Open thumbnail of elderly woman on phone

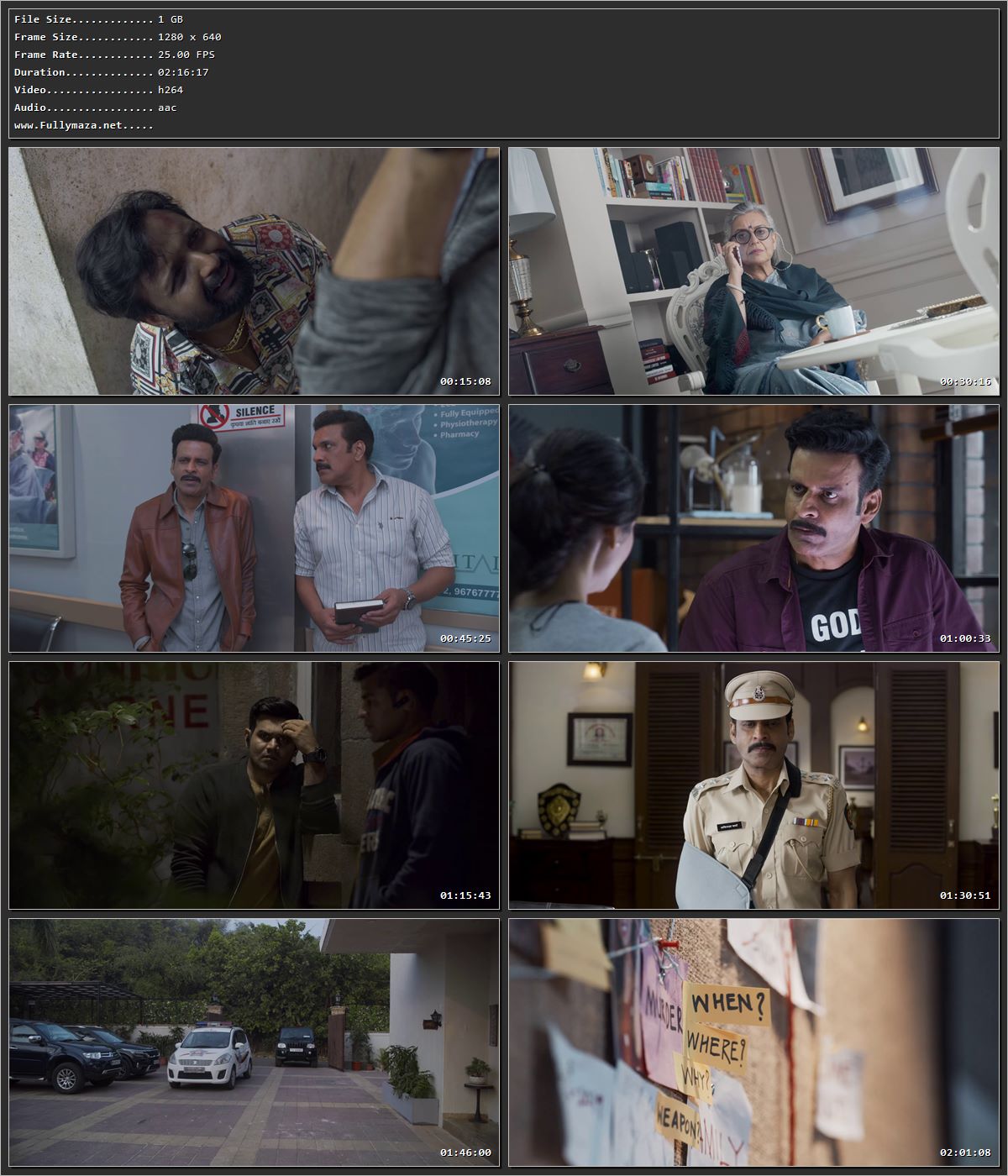[x=754, y=271]
